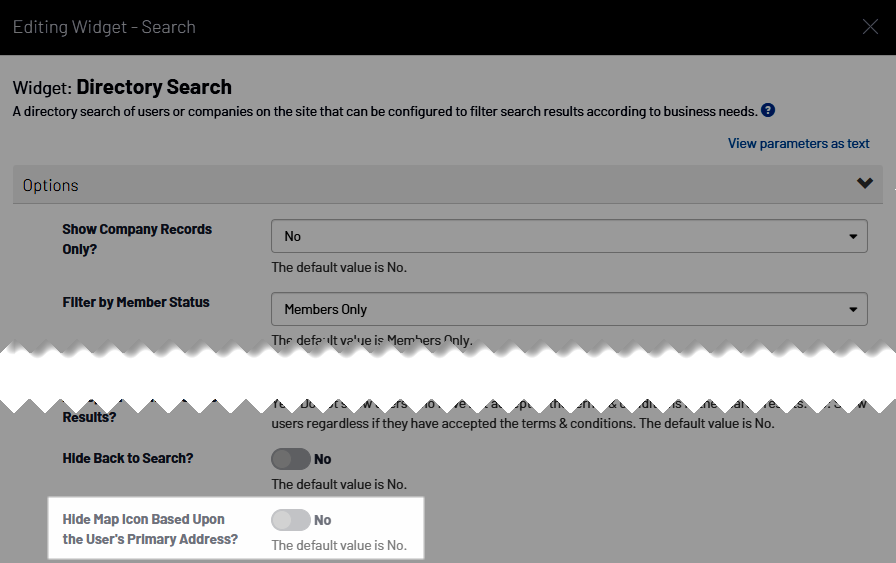Close the Editing Widget dialog

[870, 27]
